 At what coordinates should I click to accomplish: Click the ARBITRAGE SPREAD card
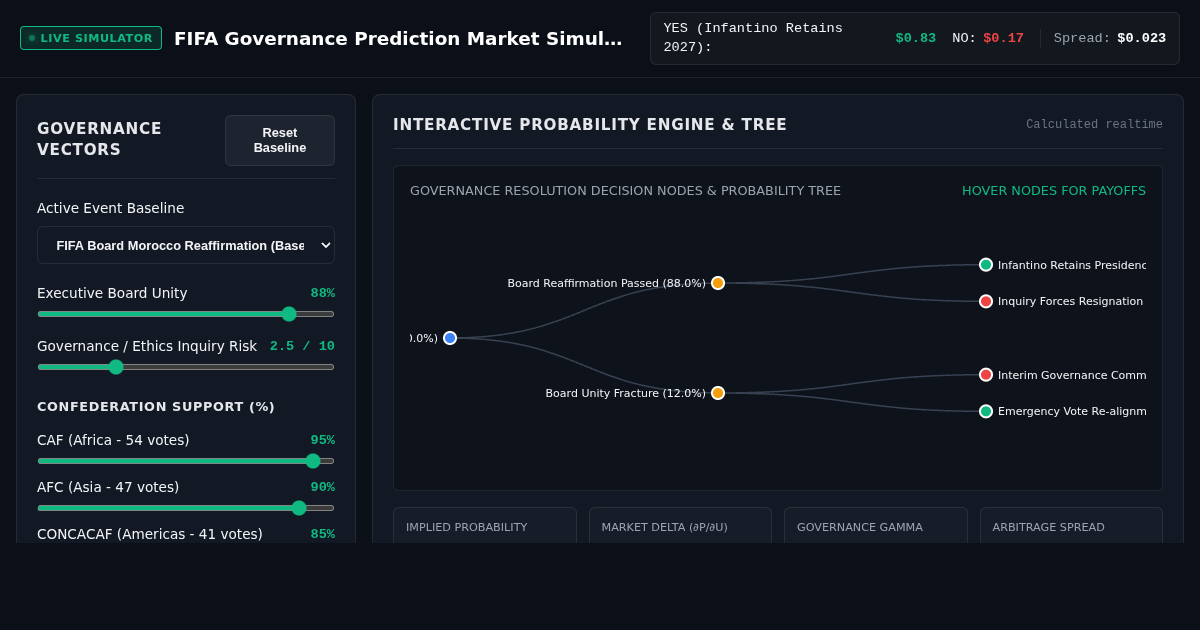pyautogui.click(x=1071, y=525)
